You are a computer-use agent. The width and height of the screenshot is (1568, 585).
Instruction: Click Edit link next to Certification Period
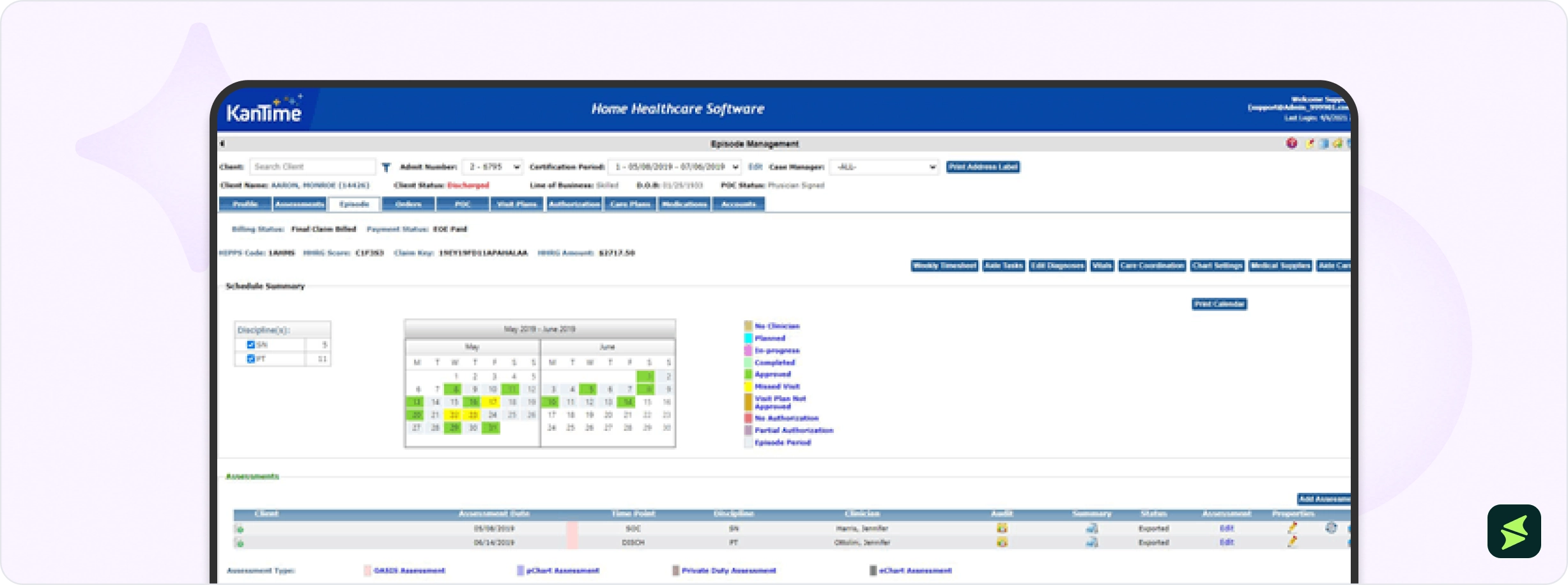(755, 167)
